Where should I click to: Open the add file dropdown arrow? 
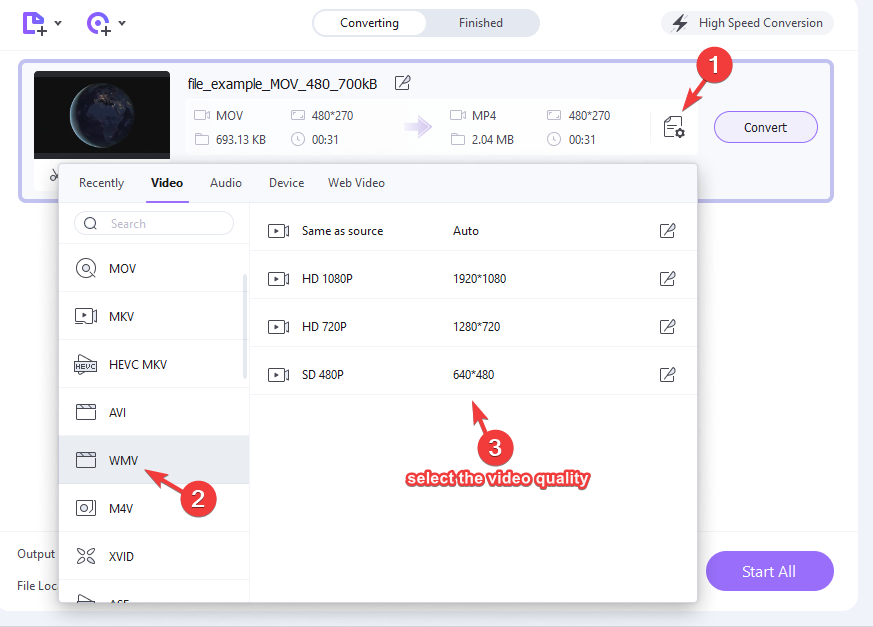tap(57, 22)
